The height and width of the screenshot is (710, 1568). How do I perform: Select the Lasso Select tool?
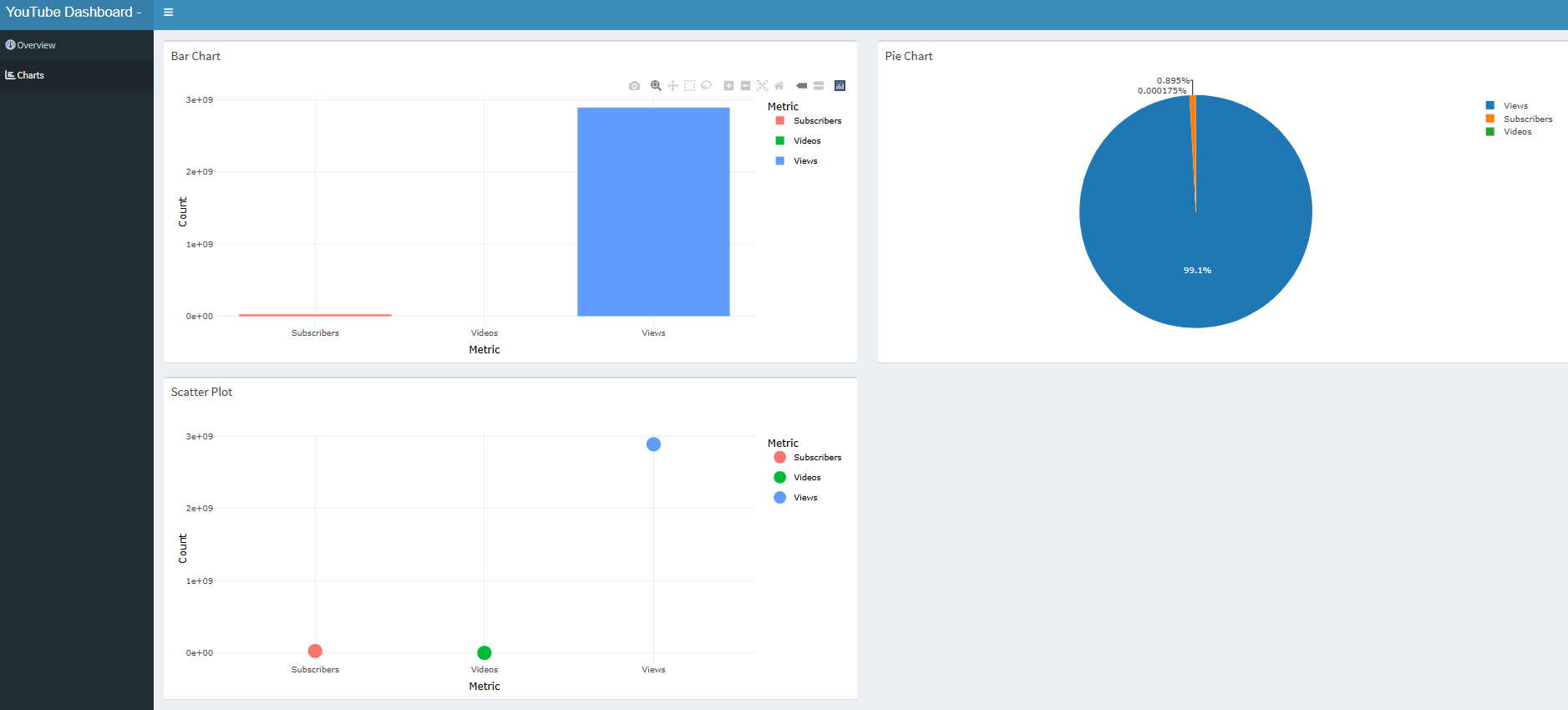coord(706,85)
